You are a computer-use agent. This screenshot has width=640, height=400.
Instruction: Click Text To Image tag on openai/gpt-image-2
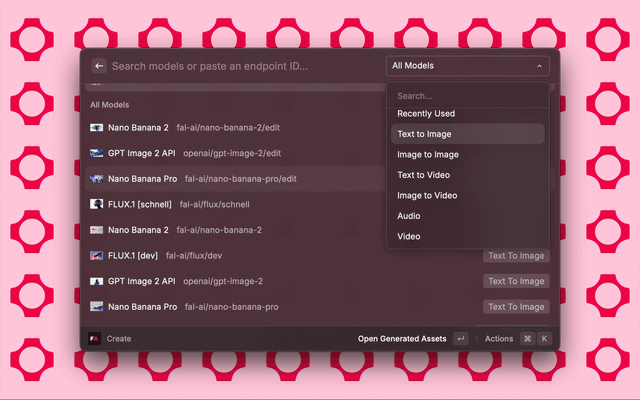tap(516, 281)
